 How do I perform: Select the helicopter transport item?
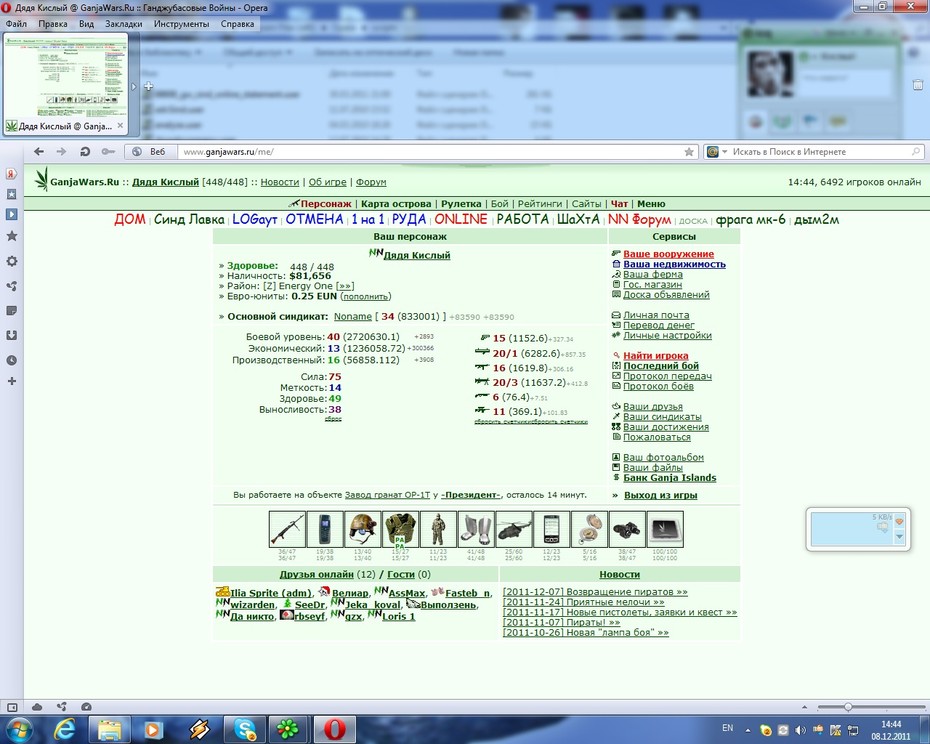(514, 529)
